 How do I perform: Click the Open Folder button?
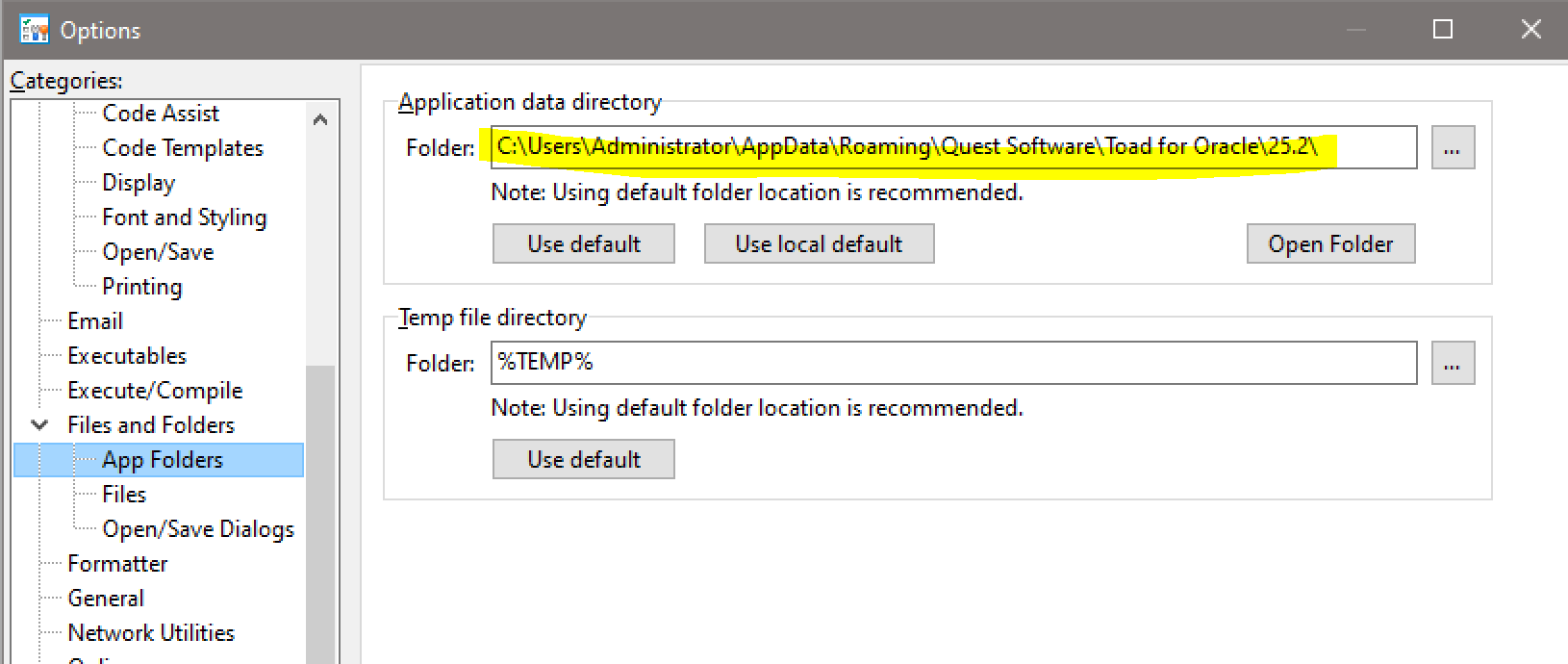click(x=1330, y=243)
